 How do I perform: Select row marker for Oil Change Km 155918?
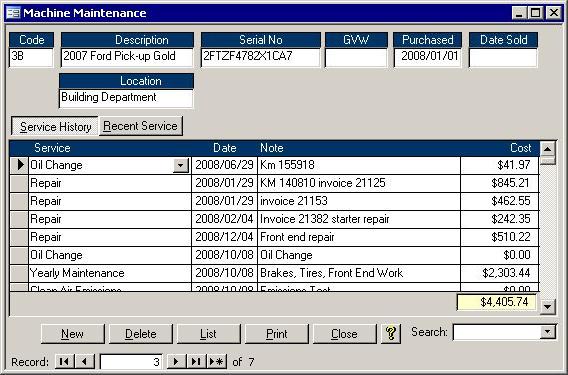point(19,165)
